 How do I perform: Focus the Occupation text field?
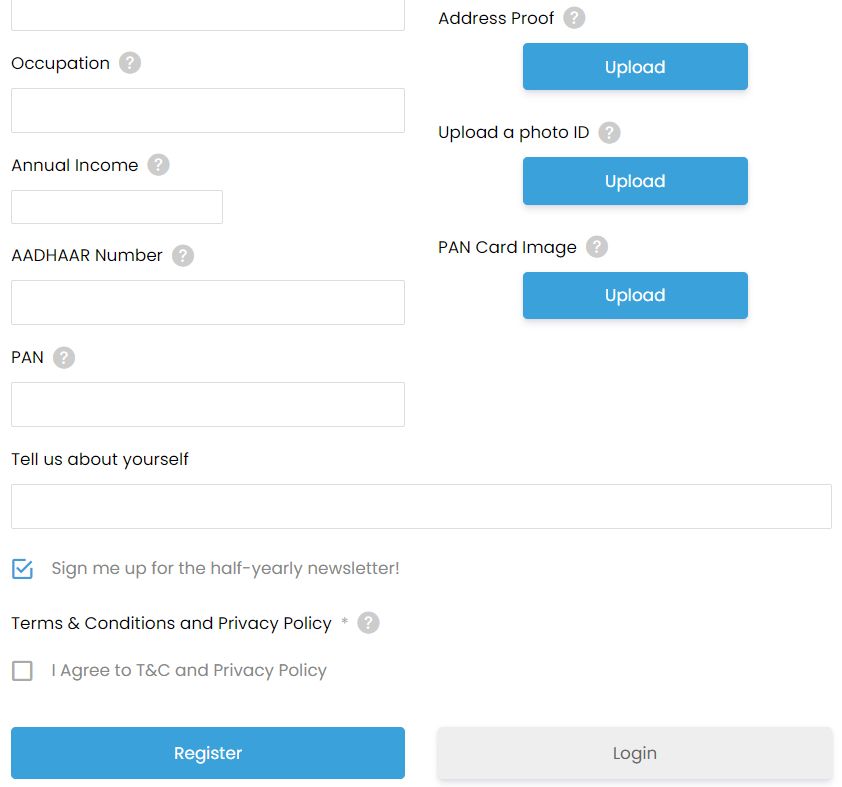point(208,111)
